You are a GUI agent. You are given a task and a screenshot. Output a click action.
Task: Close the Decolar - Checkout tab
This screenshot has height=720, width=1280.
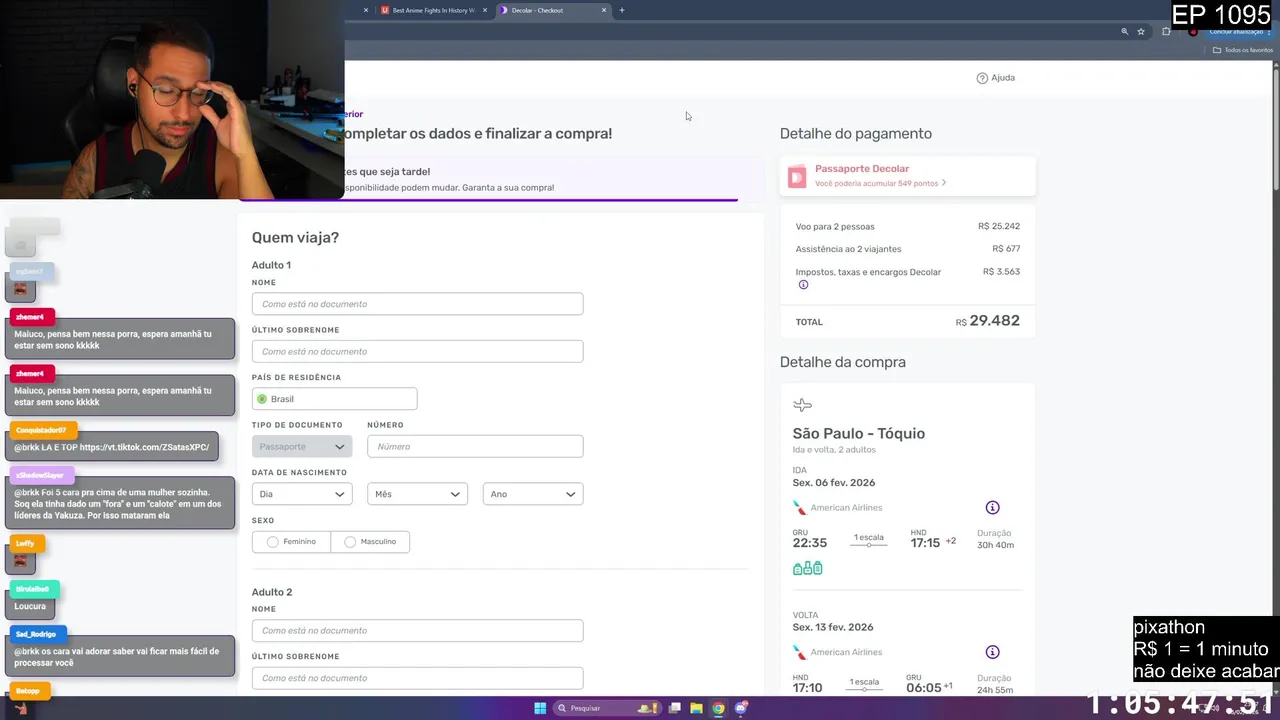tap(604, 10)
